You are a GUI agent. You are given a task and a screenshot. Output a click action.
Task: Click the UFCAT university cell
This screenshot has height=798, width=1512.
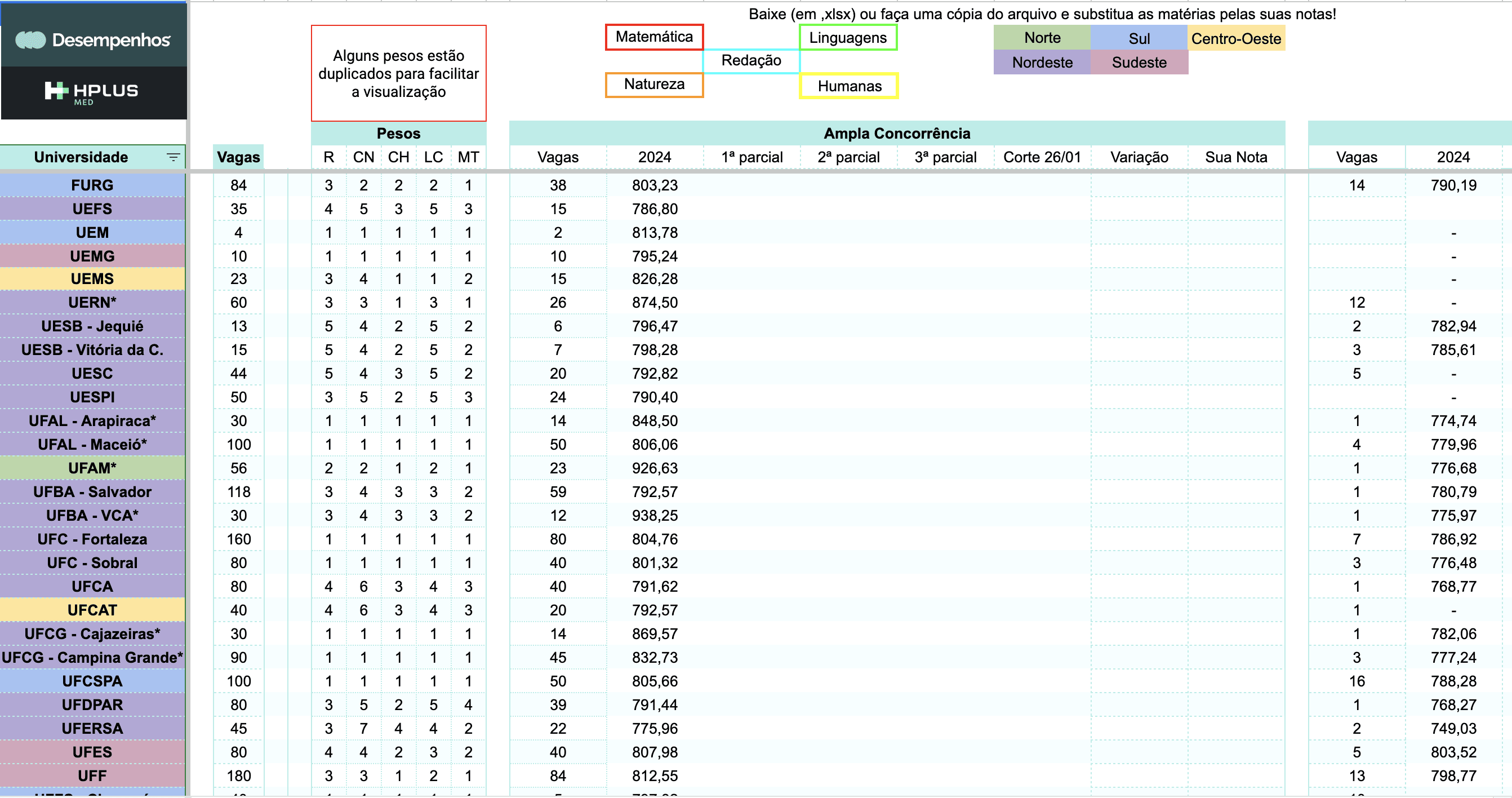pyautogui.click(x=92, y=611)
